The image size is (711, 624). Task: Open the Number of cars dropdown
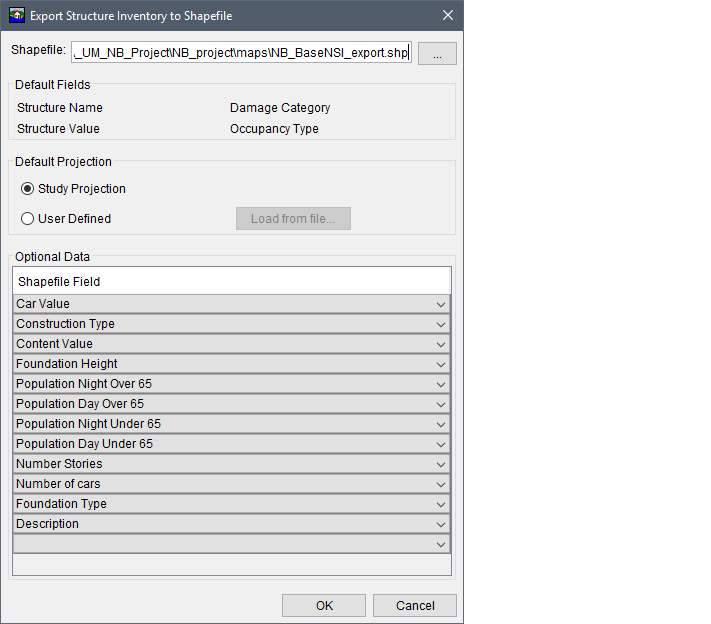(x=232, y=483)
